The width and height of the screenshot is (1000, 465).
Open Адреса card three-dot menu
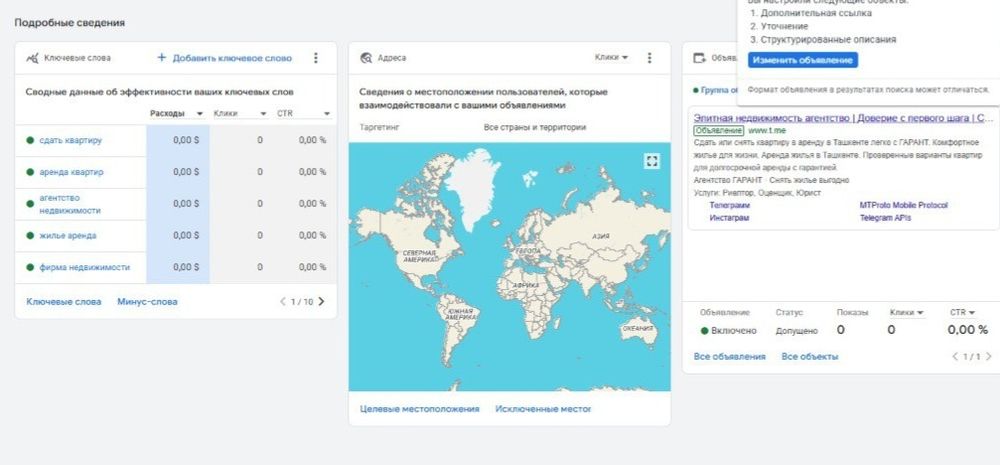click(649, 58)
